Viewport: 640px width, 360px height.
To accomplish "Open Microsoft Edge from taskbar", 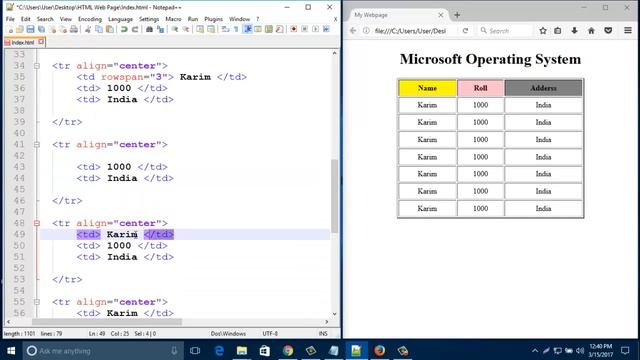I will point(219,351).
